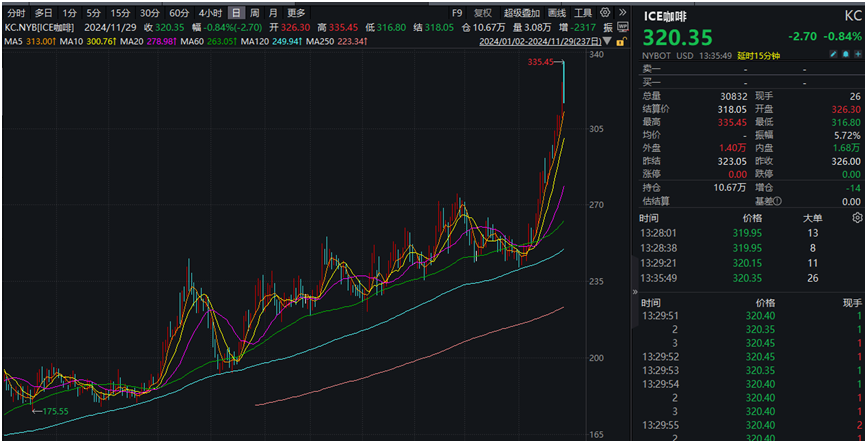Viewport: 867px width, 443px height.
Task: Switch chart to 日 daily period
Action: pos(235,13)
